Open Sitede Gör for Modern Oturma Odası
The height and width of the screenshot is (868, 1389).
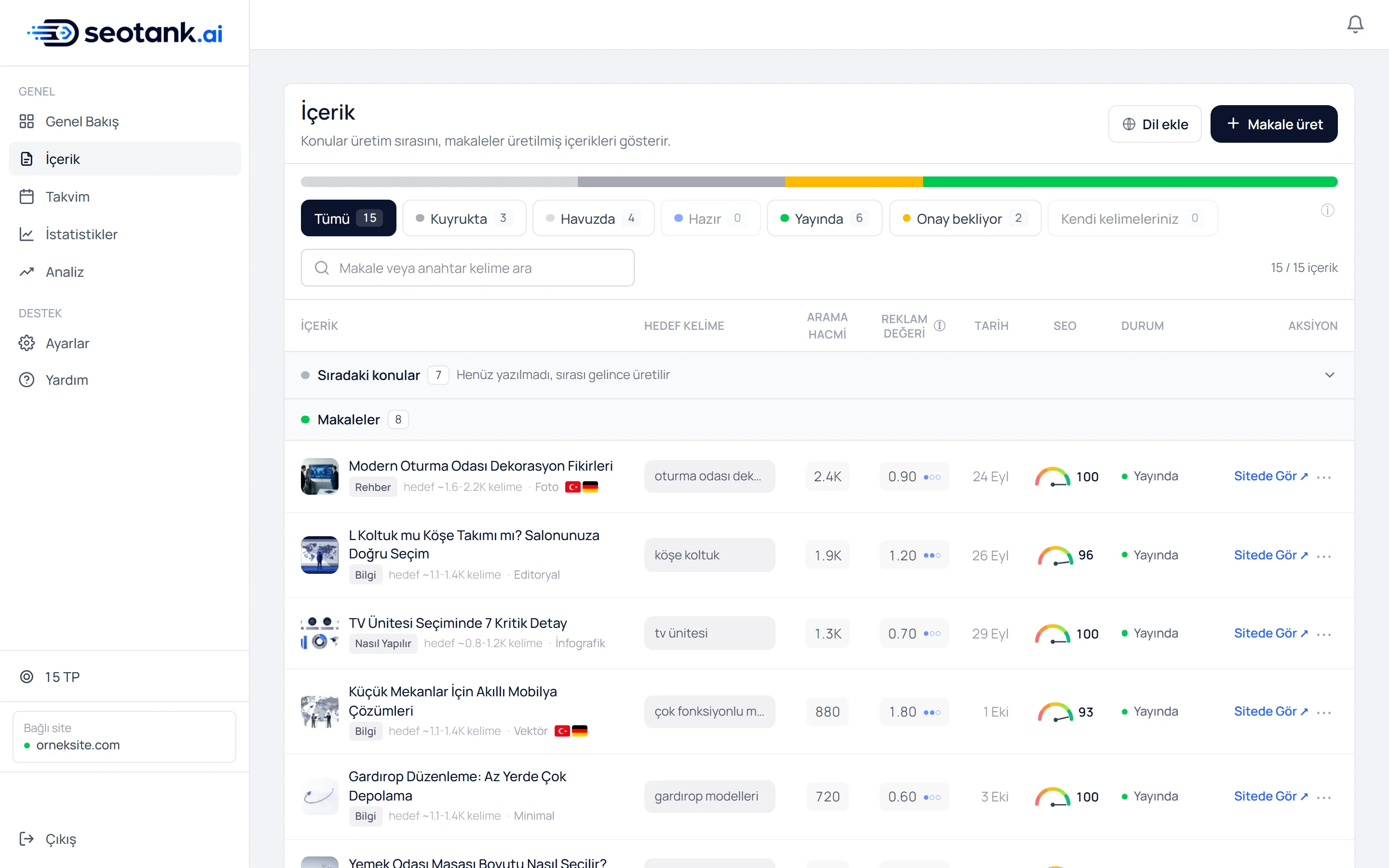(x=1271, y=476)
